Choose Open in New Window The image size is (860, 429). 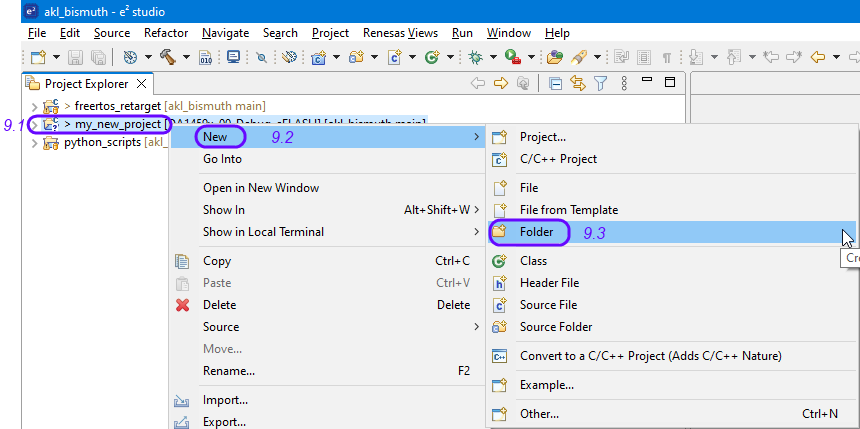[328, 188]
